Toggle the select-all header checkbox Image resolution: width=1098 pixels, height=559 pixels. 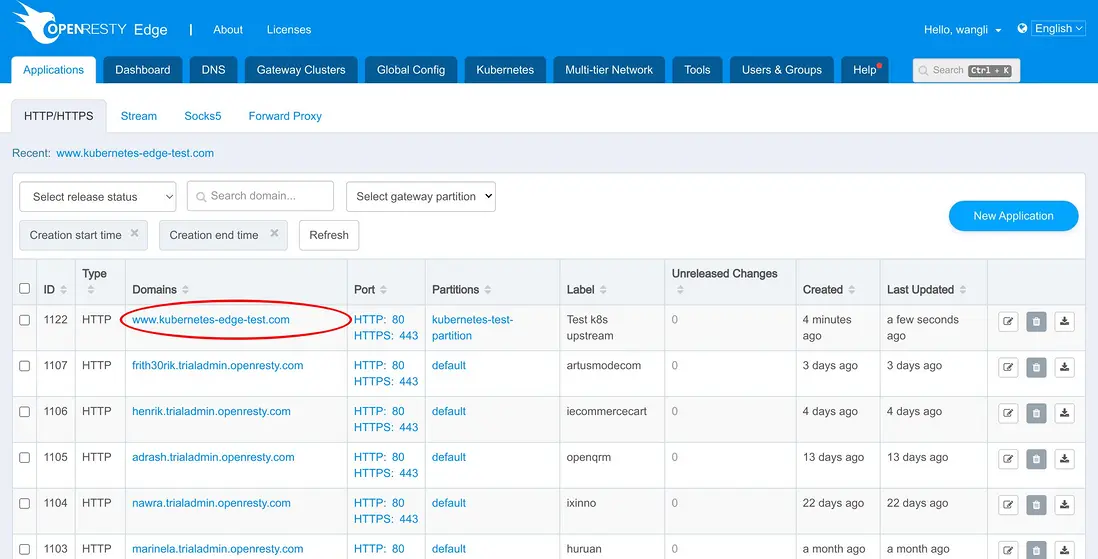click(25, 289)
